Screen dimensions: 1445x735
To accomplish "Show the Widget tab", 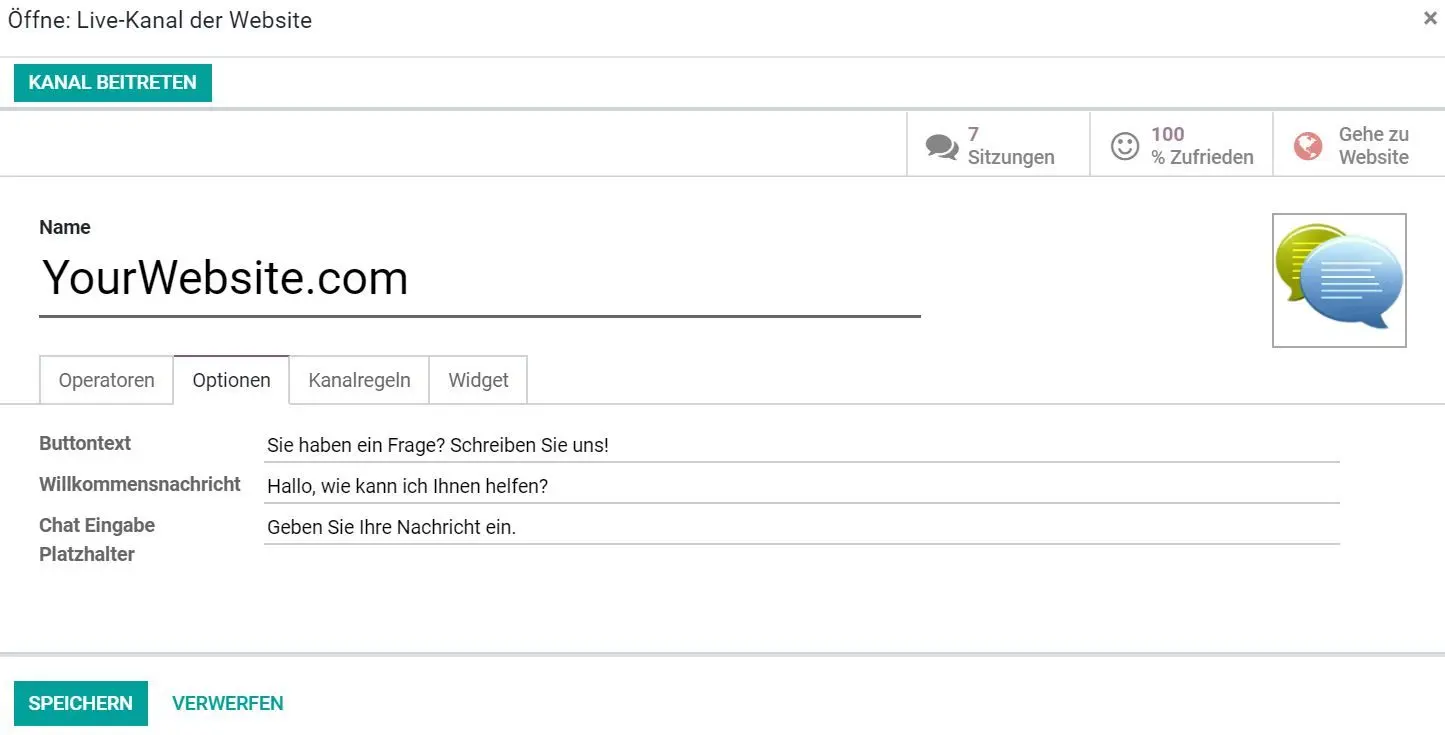I will [x=478, y=380].
